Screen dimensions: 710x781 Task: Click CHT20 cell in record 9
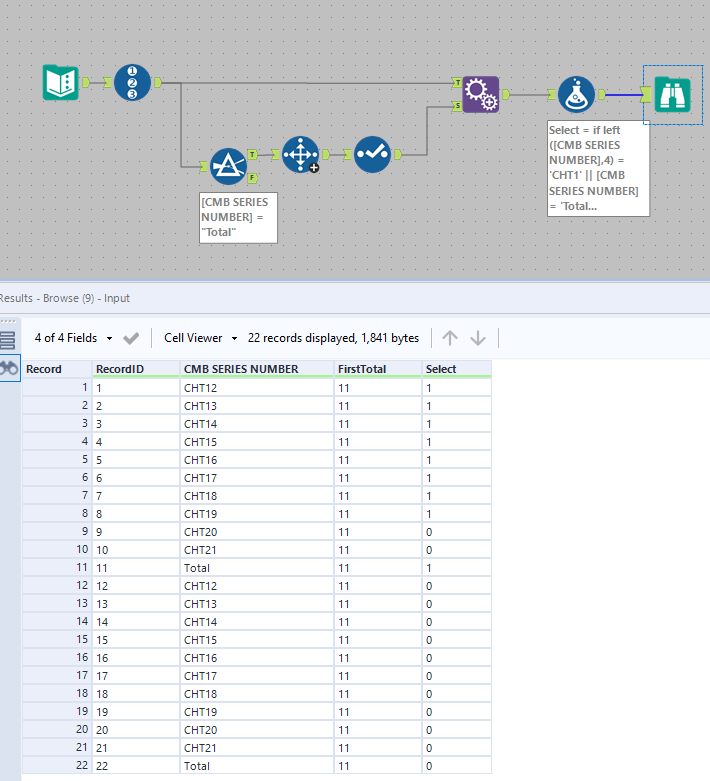[x=257, y=532]
